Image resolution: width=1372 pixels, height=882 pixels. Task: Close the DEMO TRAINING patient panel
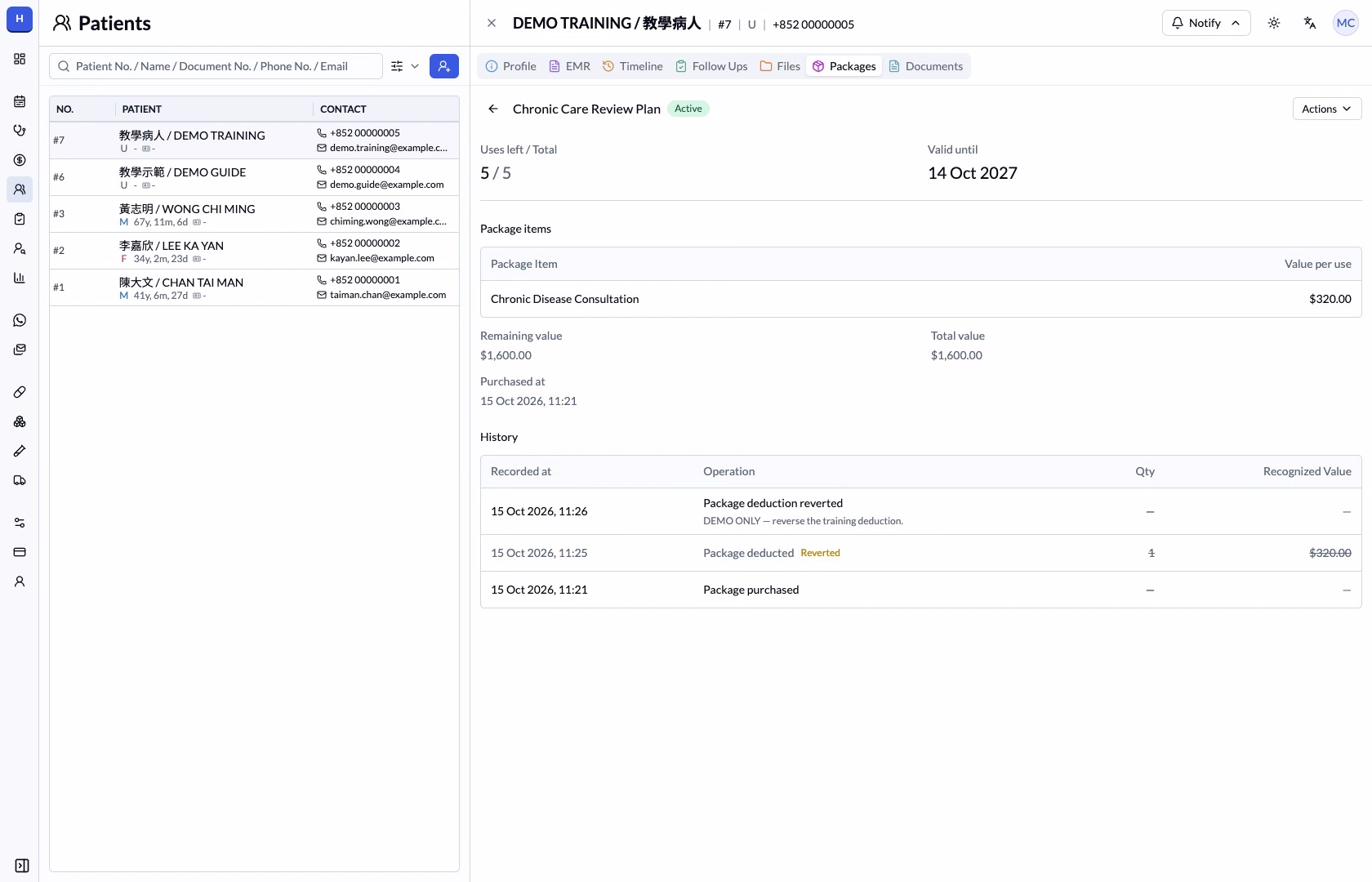[492, 24]
